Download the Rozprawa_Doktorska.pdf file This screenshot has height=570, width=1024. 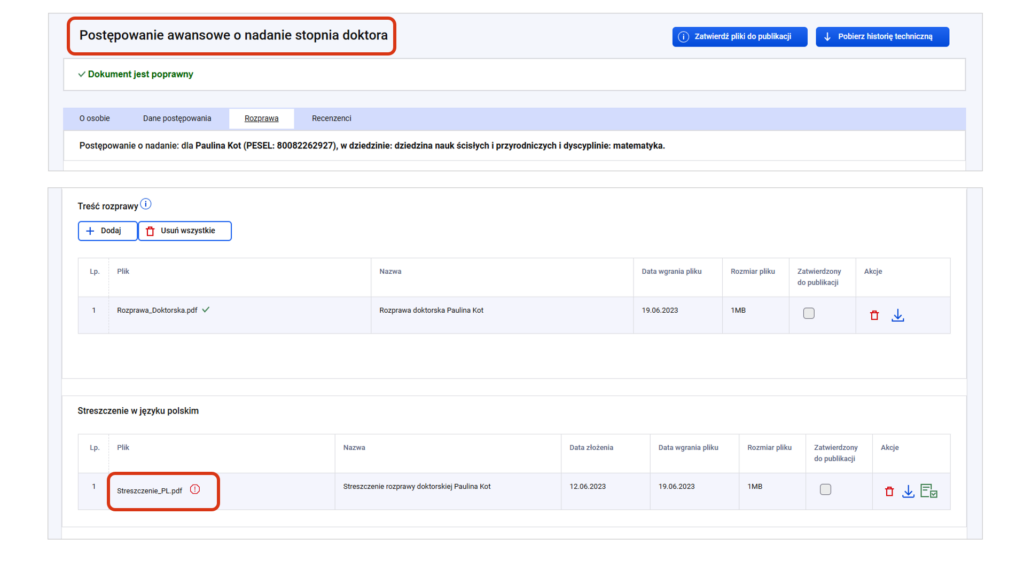click(x=898, y=315)
